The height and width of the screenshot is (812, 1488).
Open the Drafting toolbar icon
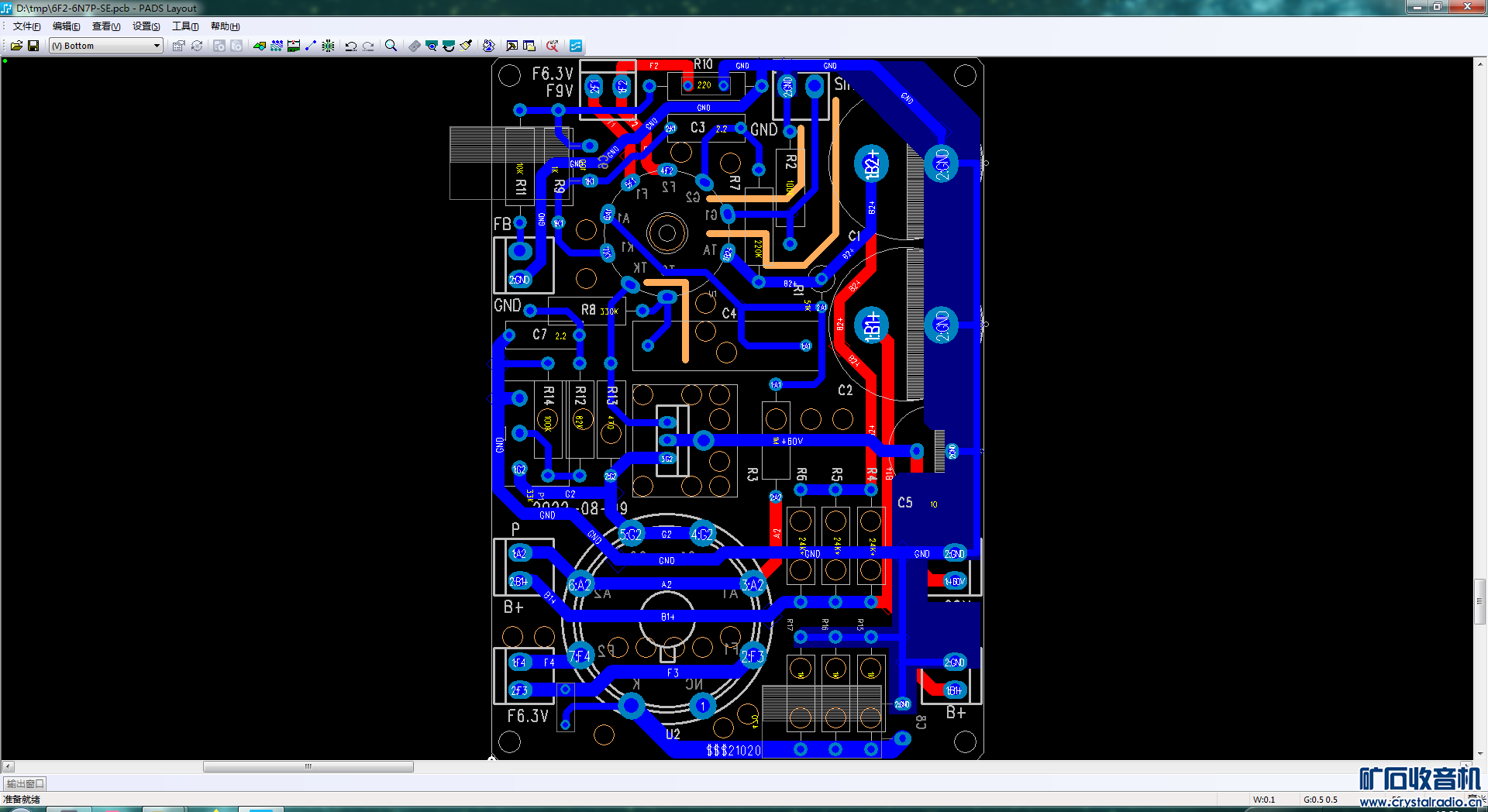coord(260,46)
